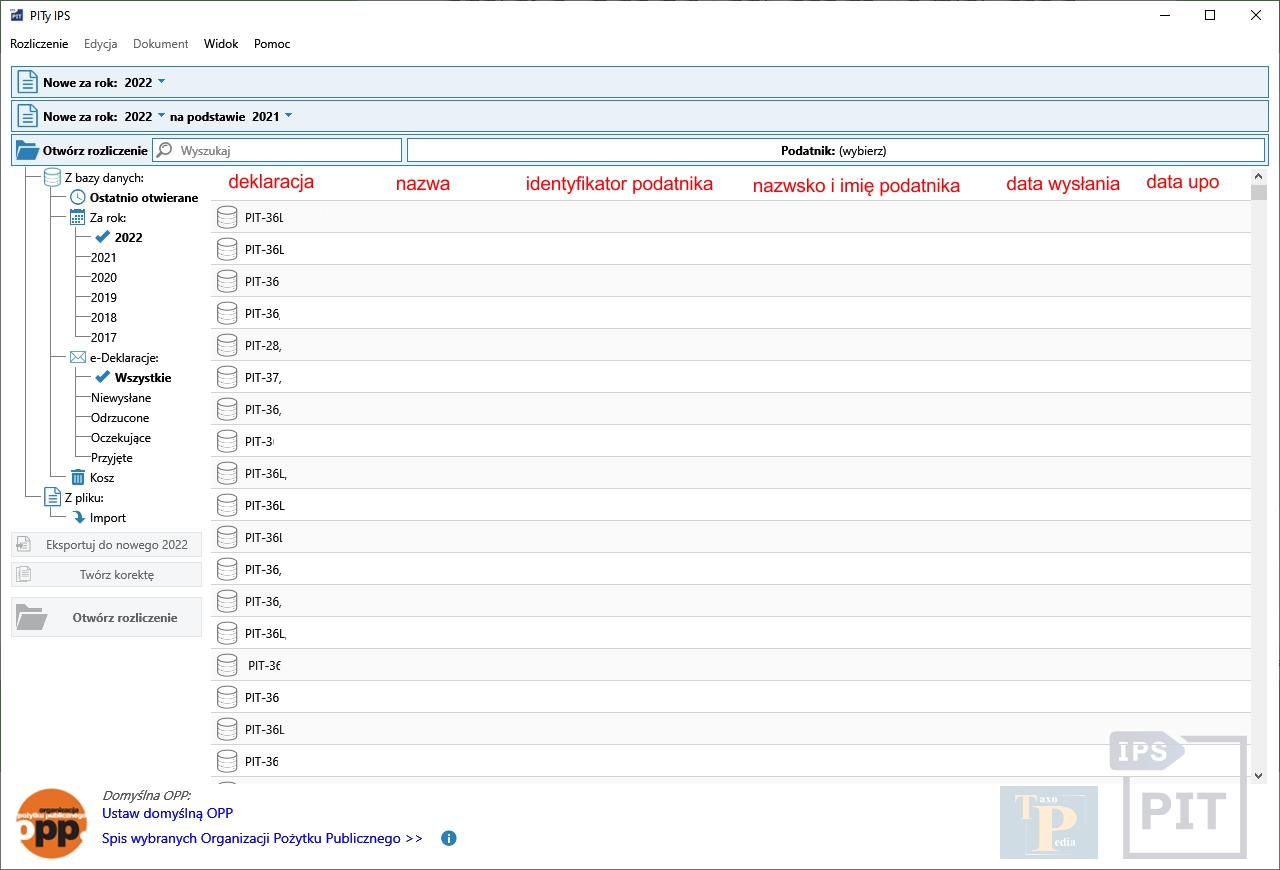Viewport: 1280px width, 870px height.
Task: Click Ustaw domyślną OPP link
Action: [167, 814]
